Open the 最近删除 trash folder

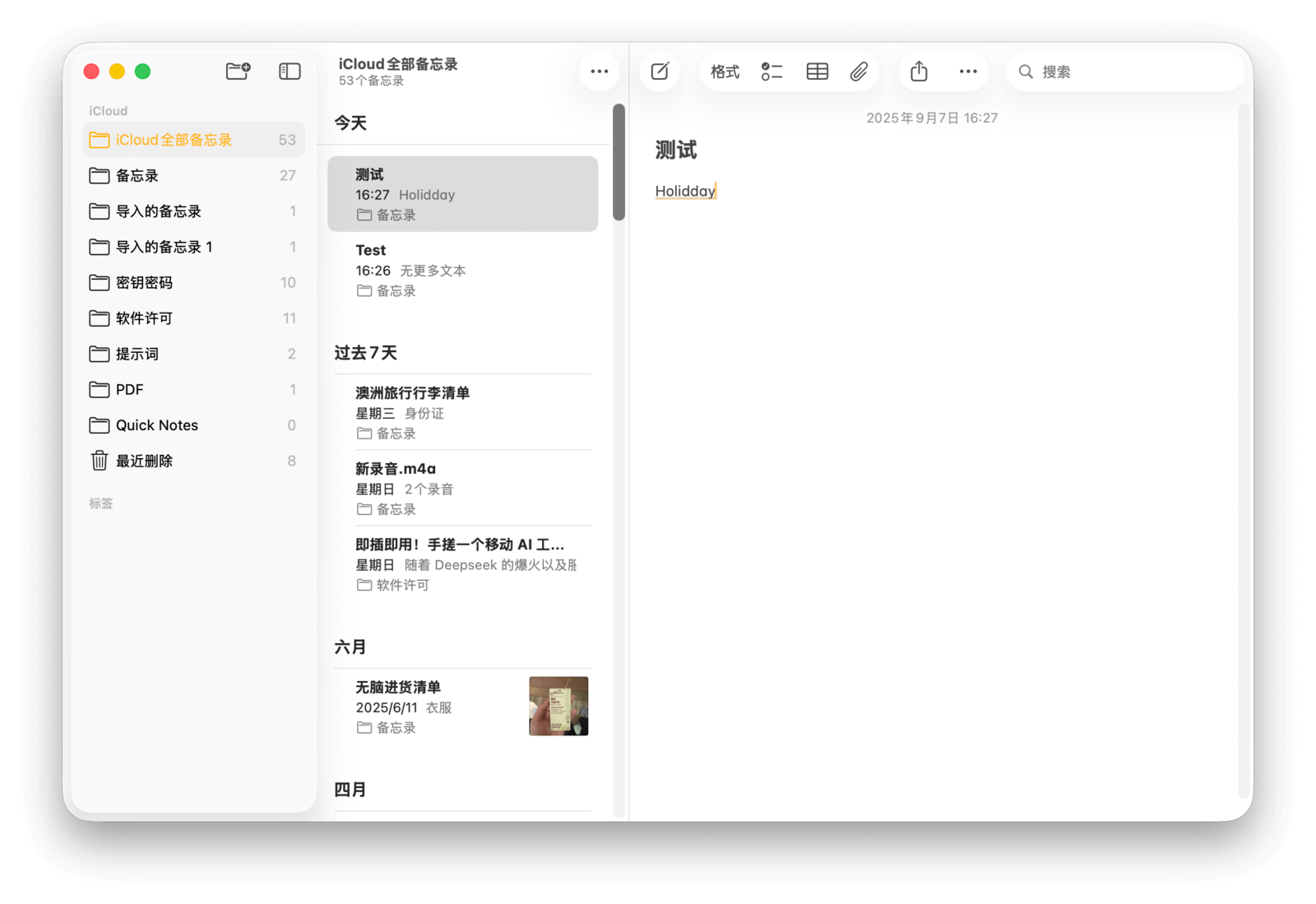pos(144,461)
